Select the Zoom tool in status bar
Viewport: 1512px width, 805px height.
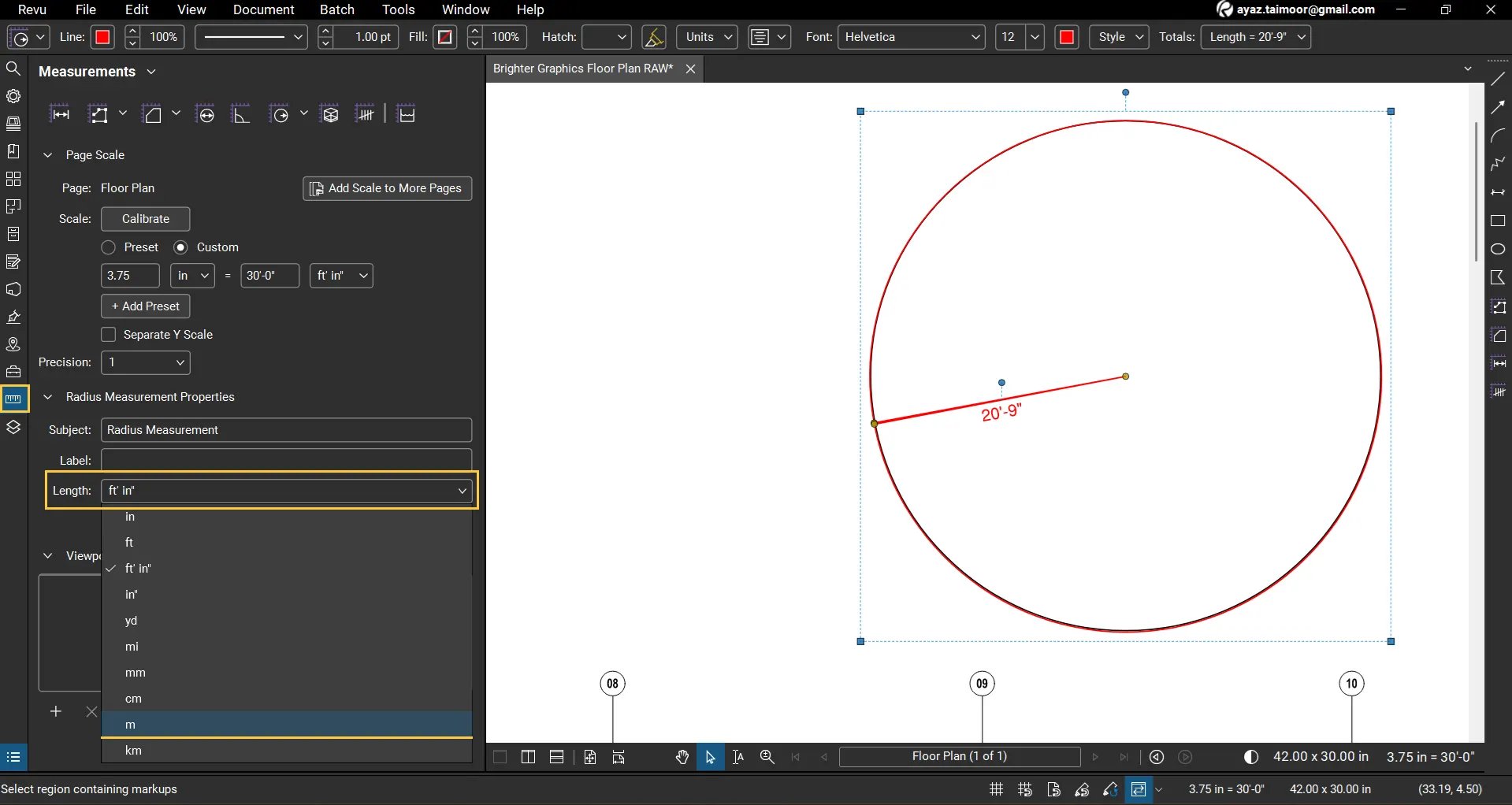tap(767, 757)
